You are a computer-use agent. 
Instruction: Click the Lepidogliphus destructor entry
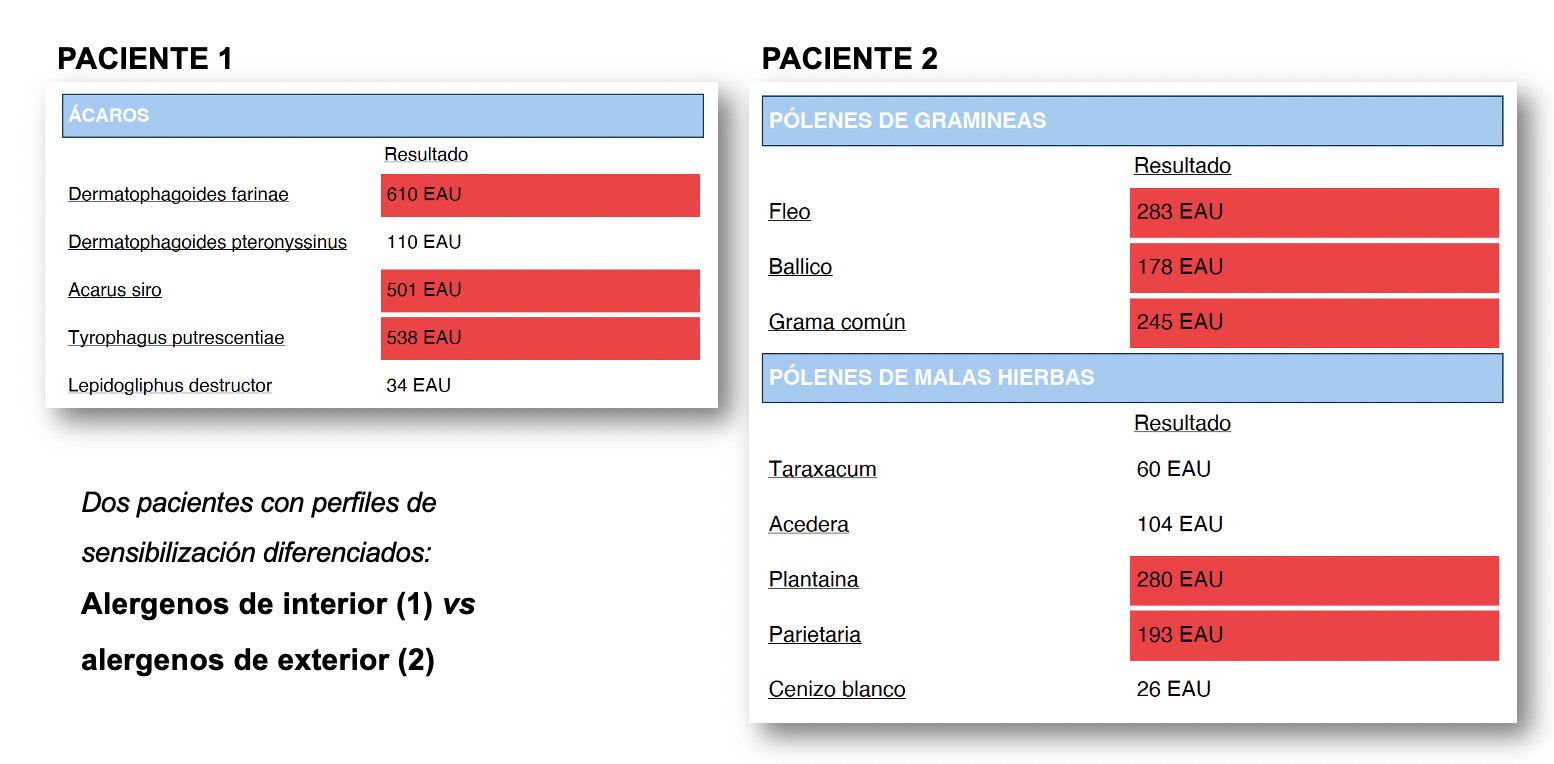[170, 385]
